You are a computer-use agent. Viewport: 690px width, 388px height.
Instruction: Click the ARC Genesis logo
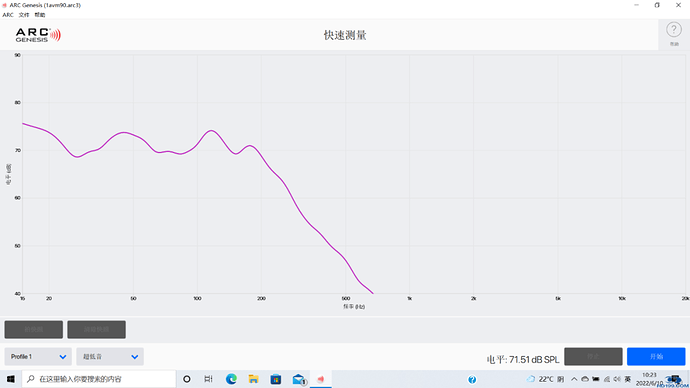38,35
